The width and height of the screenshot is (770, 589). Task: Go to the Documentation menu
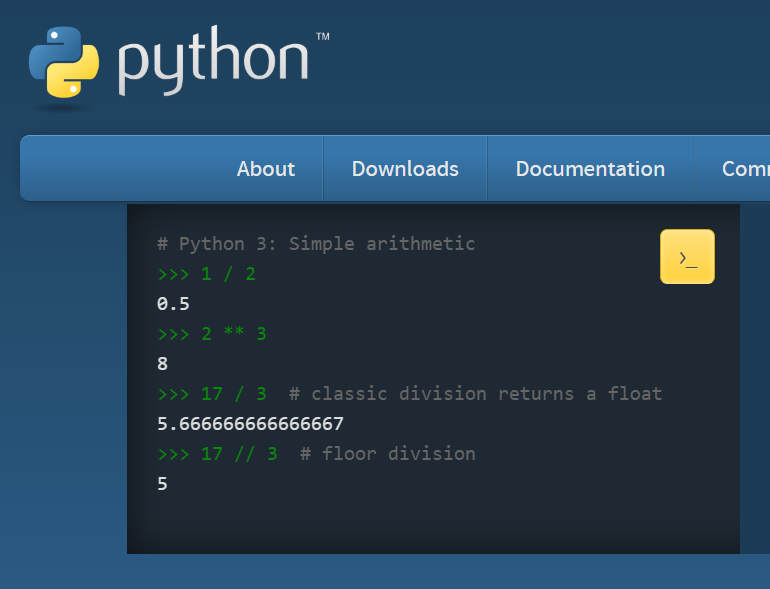(590, 169)
